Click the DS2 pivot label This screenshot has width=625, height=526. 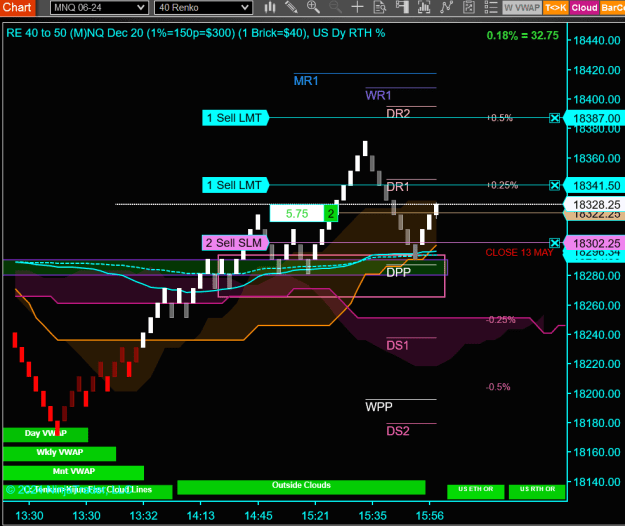(x=398, y=431)
